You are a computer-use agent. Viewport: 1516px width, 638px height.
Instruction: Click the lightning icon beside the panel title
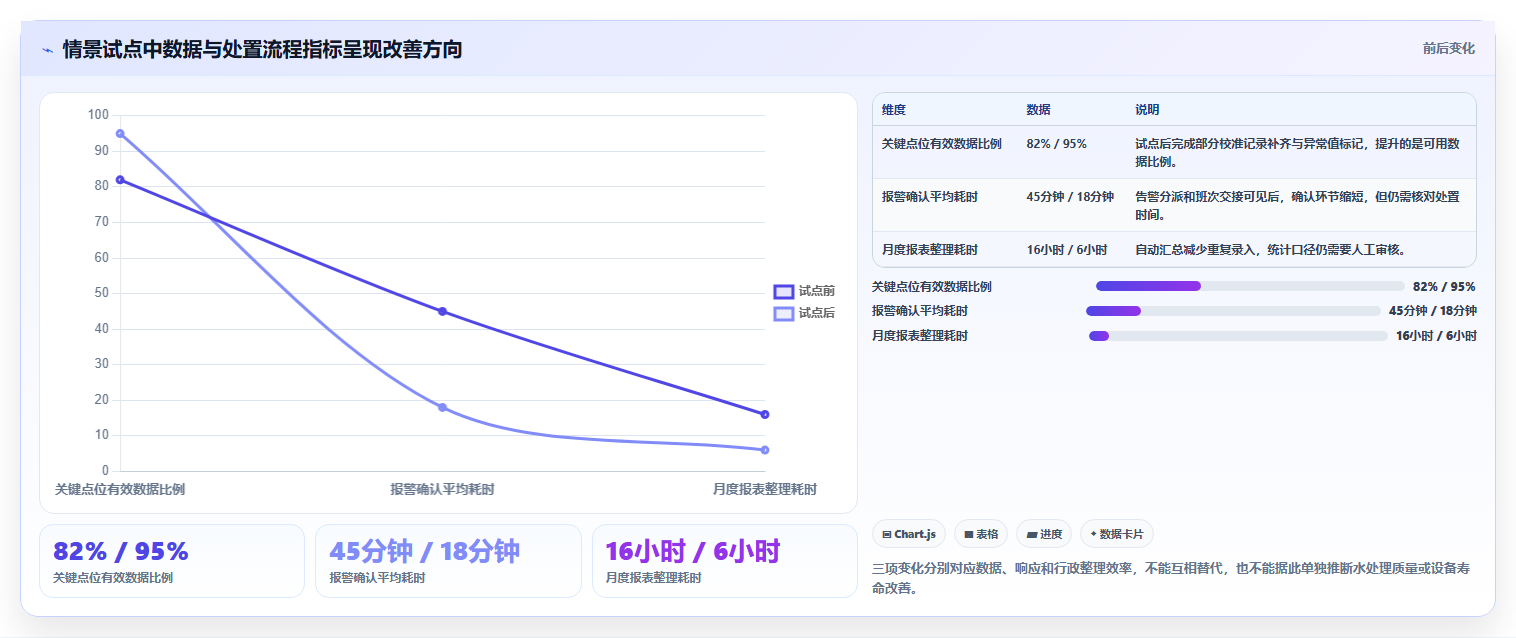48,50
